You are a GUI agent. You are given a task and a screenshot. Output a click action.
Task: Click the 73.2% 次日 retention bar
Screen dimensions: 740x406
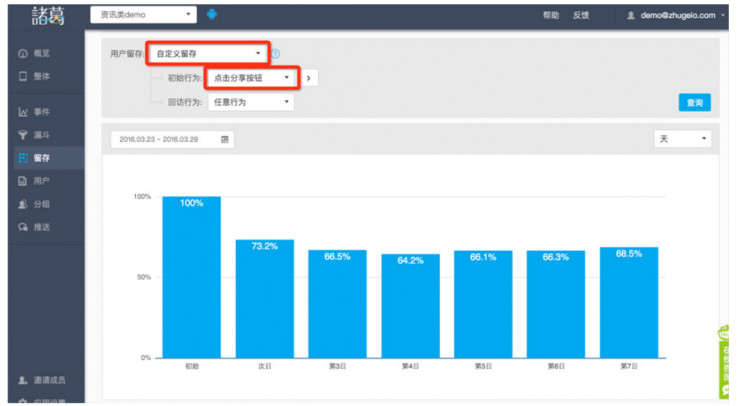[264, 298]
